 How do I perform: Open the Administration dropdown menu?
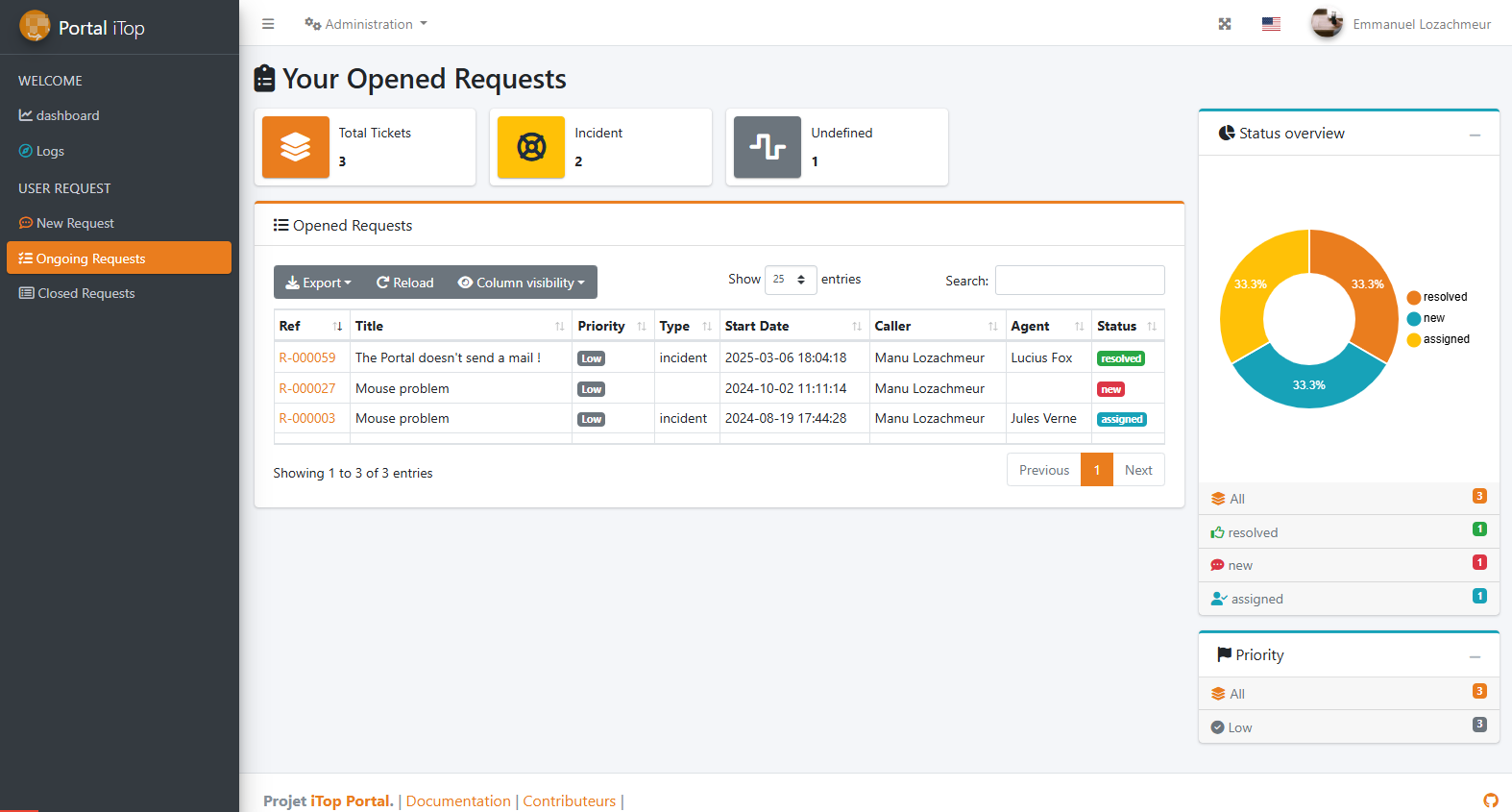click(366, 24)
